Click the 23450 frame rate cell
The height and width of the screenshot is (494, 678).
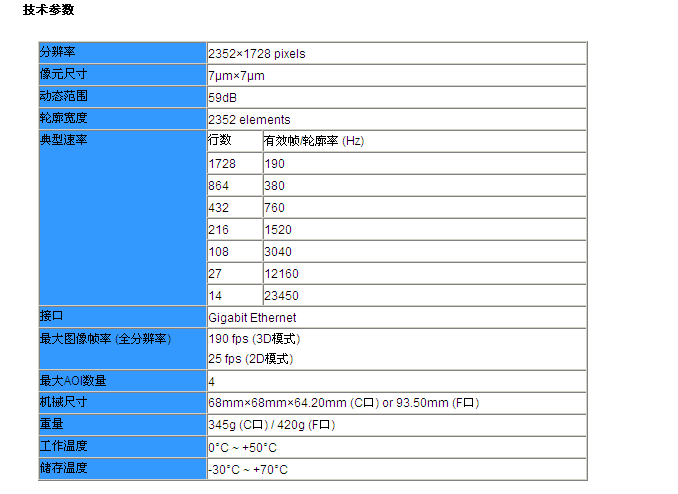tap(281, 295)
